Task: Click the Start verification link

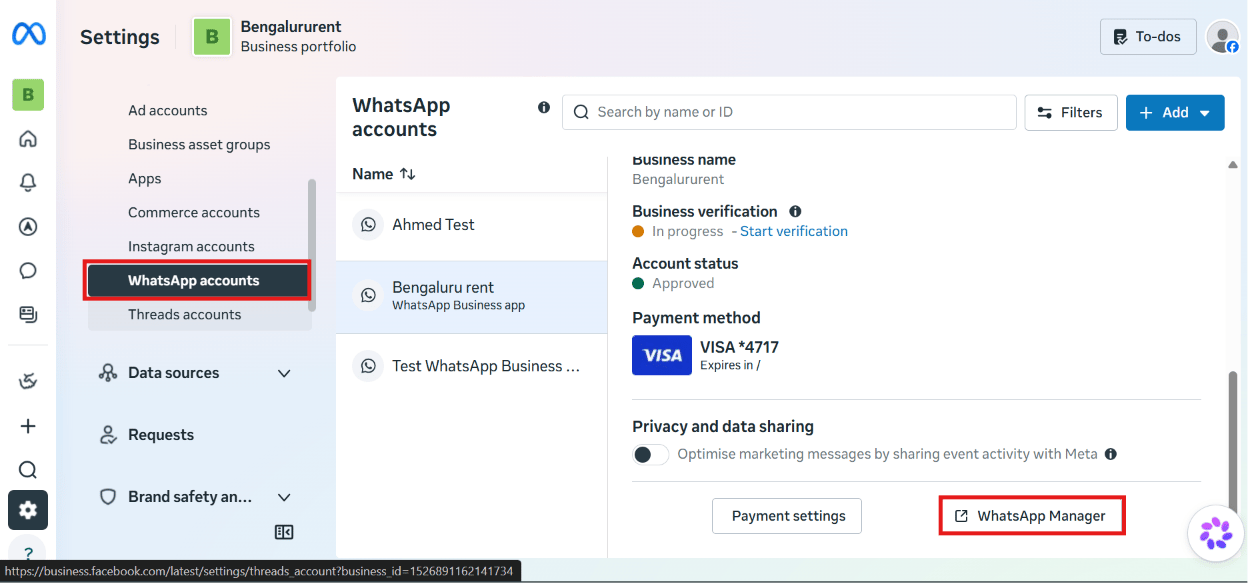Action: click(x=794, y=231)
